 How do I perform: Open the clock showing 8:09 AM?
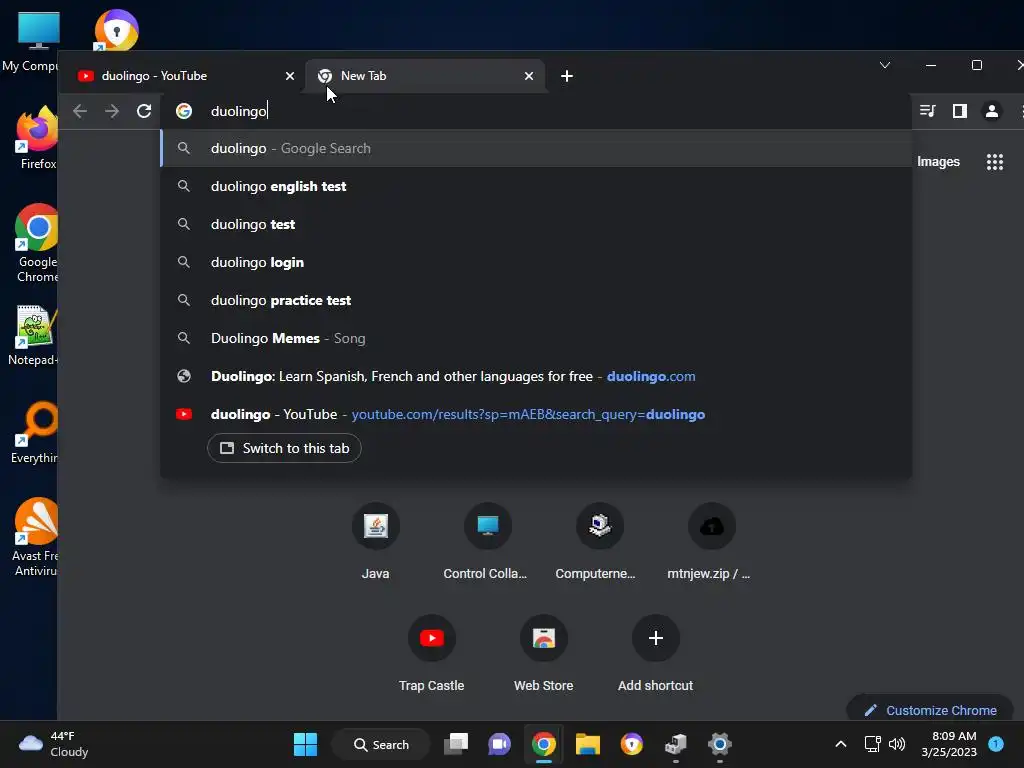(x=949, y=744)
